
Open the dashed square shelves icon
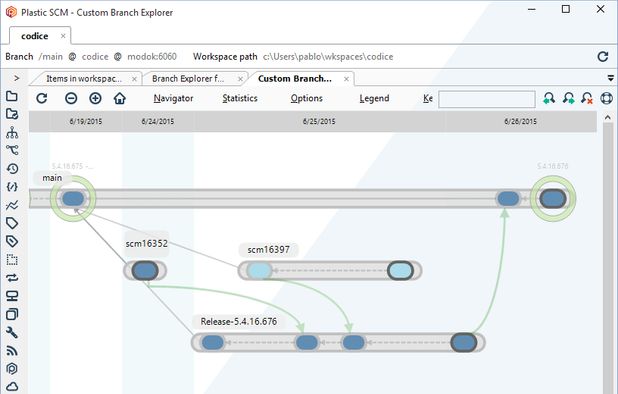pos(12,260)
